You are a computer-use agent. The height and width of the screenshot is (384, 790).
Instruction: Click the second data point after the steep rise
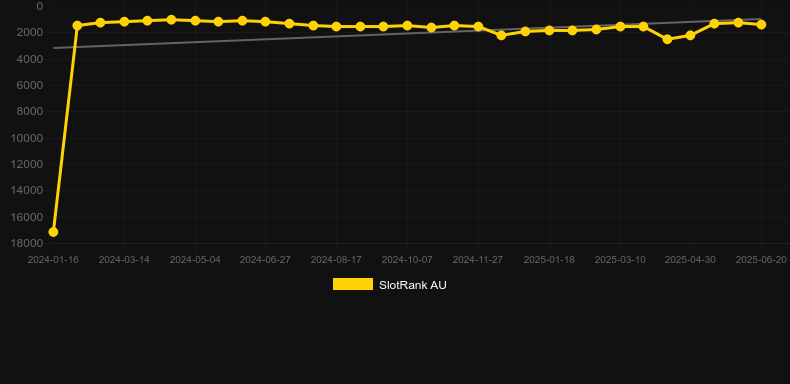click(100, 23)
